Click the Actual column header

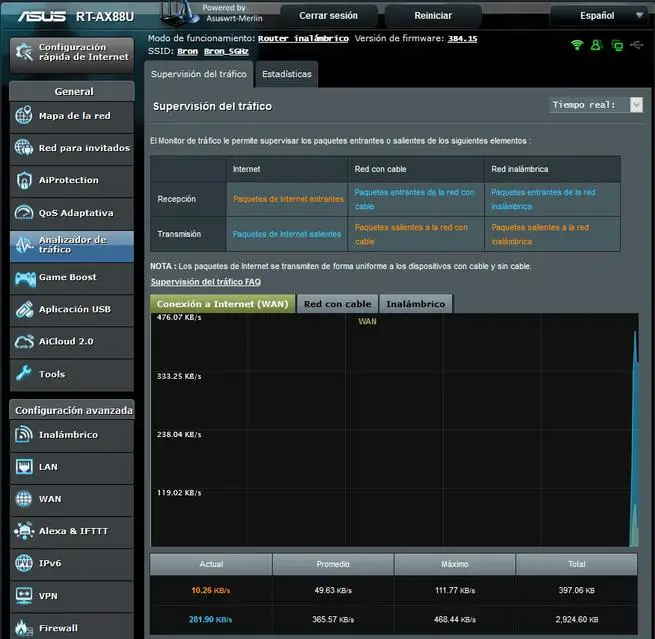click(x=211, y=564)
